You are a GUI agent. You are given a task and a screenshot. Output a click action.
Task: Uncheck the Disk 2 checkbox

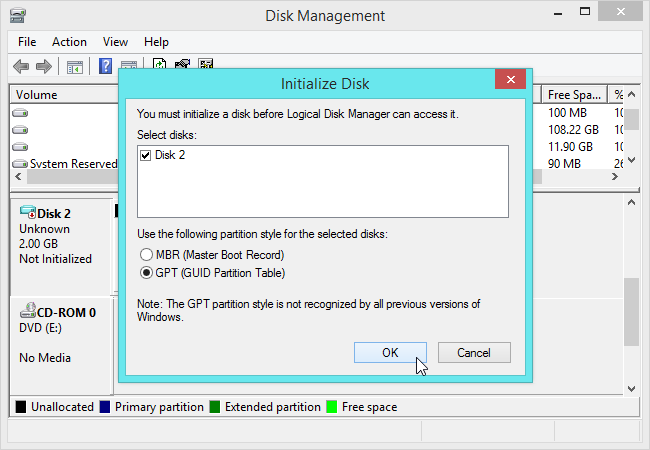(147, 155)
